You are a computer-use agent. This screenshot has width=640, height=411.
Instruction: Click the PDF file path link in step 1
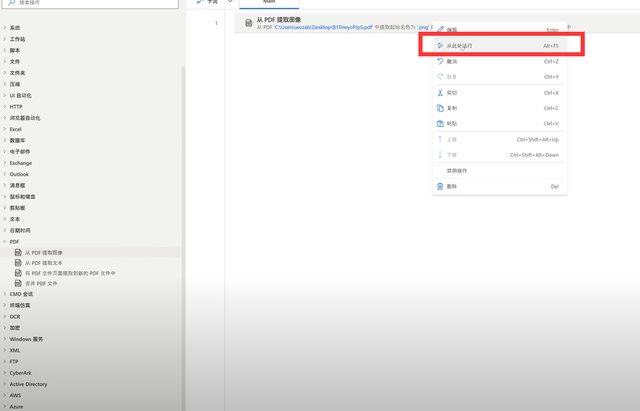(x=323, y=27)
